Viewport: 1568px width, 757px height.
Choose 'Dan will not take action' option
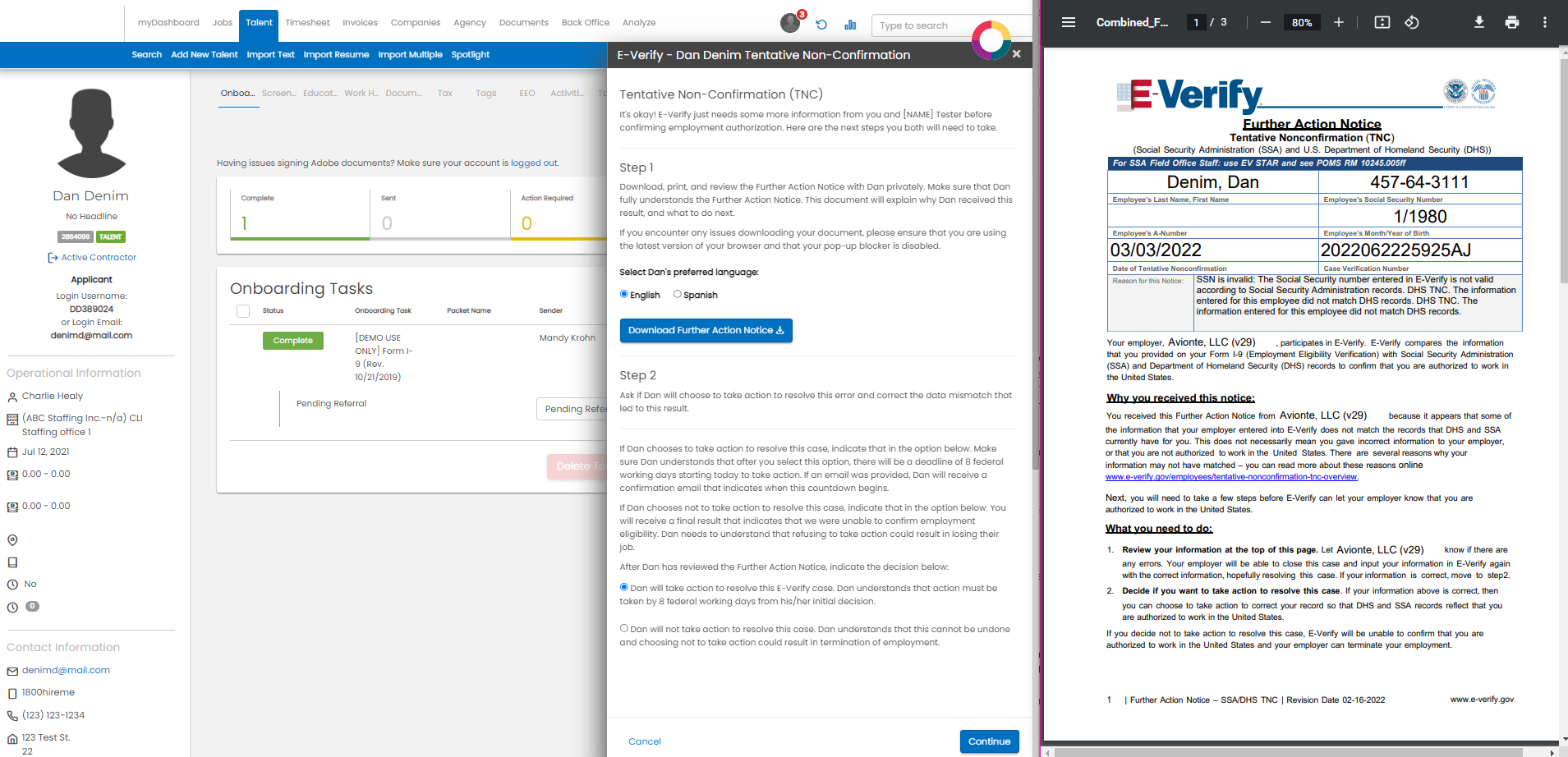tap(624, 628)
